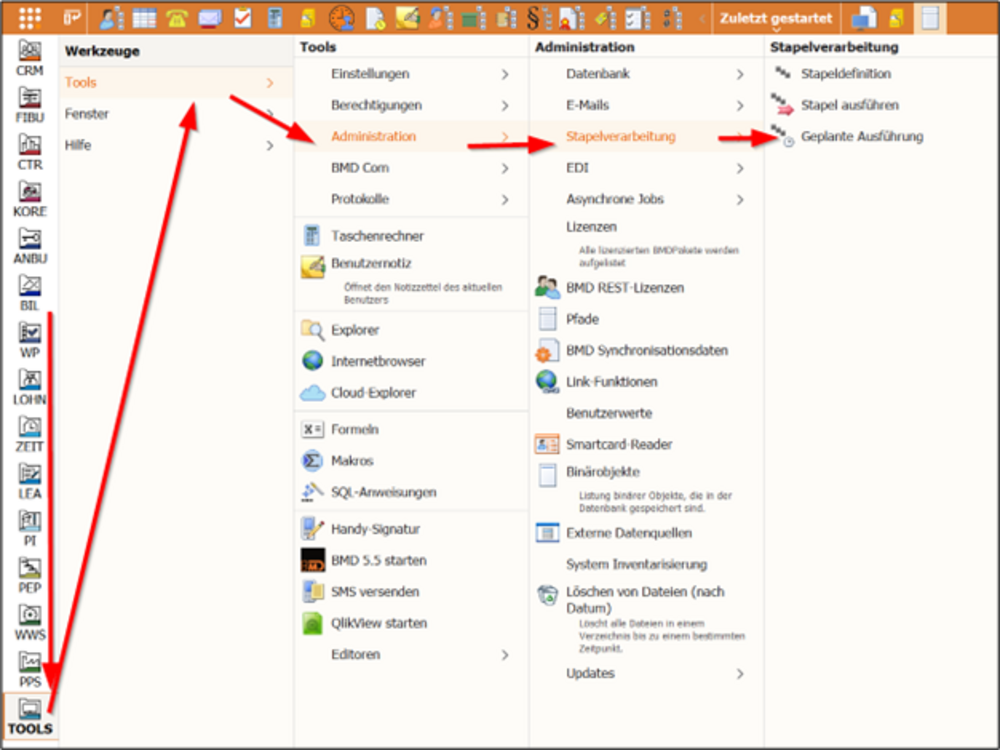
Task: Open Externe Datenquellen entry
Action: point(628,533)
